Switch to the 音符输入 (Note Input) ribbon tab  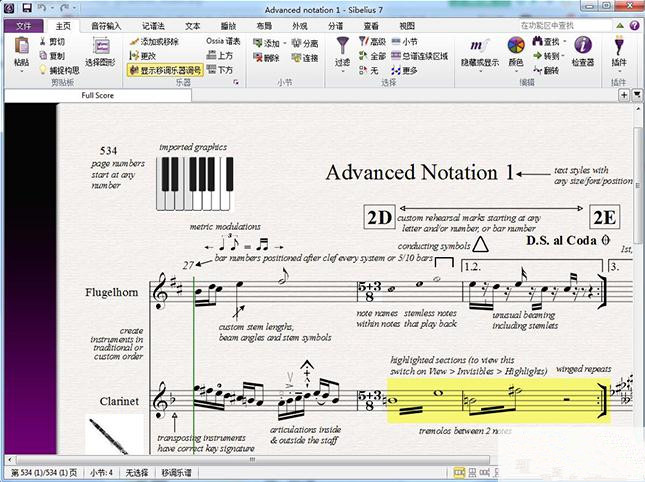(x=107, y=24)
